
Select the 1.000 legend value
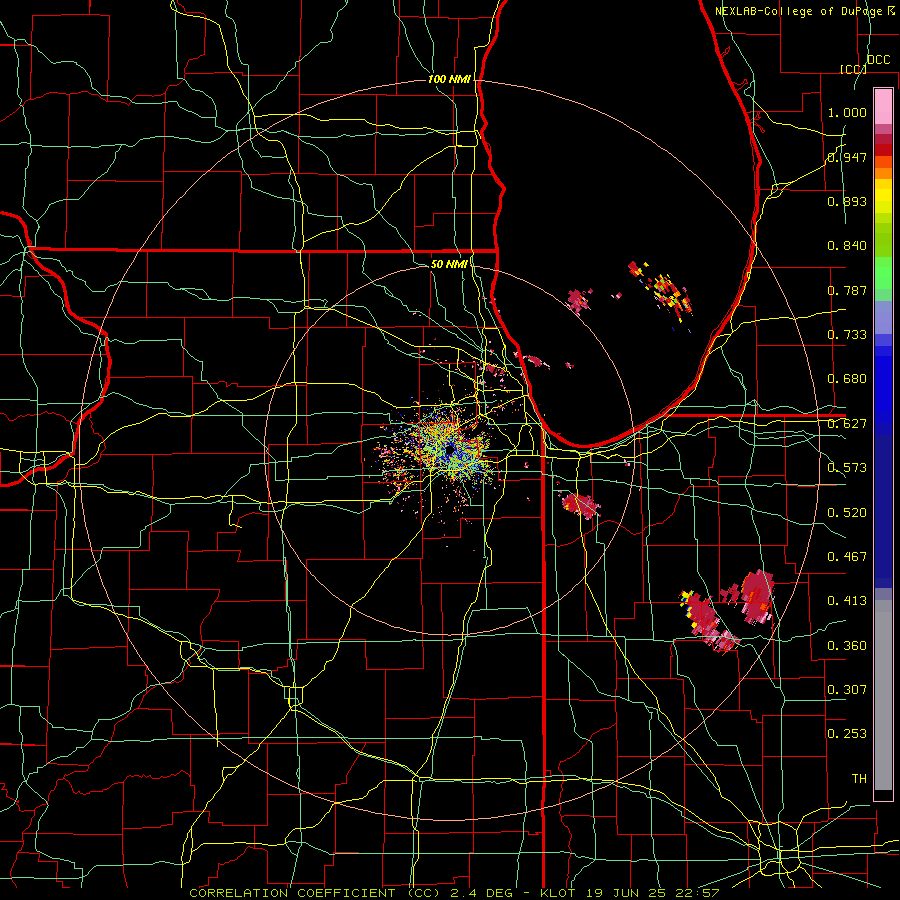pos(847,112)
